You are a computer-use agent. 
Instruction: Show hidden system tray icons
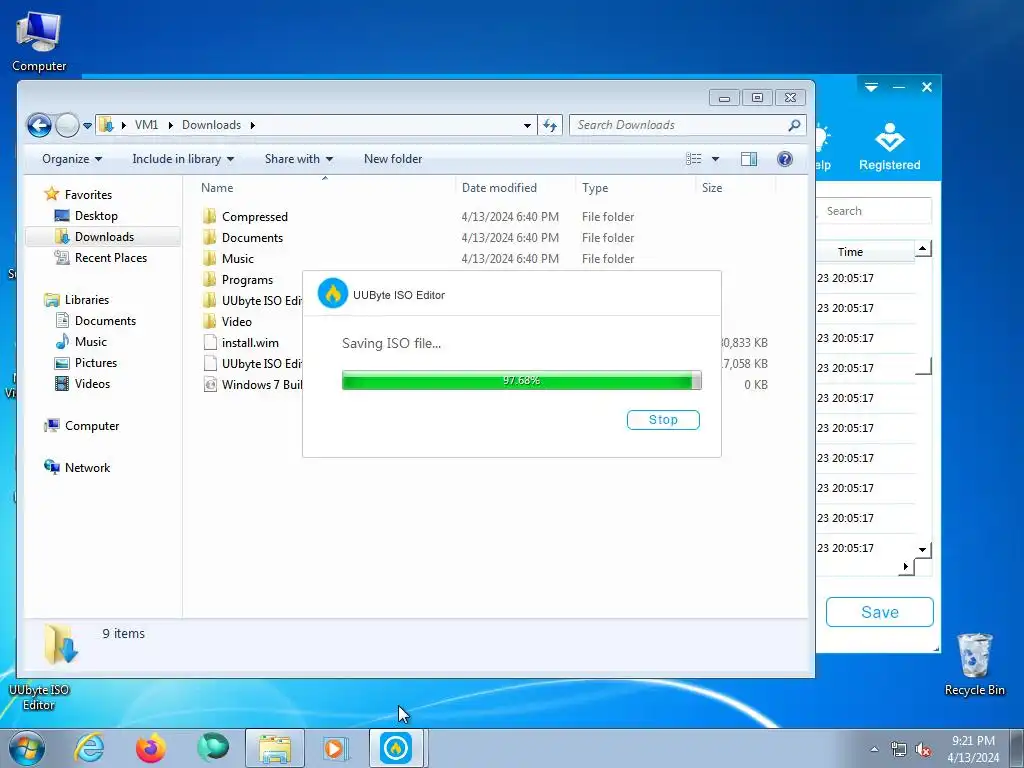pos(874,750)
